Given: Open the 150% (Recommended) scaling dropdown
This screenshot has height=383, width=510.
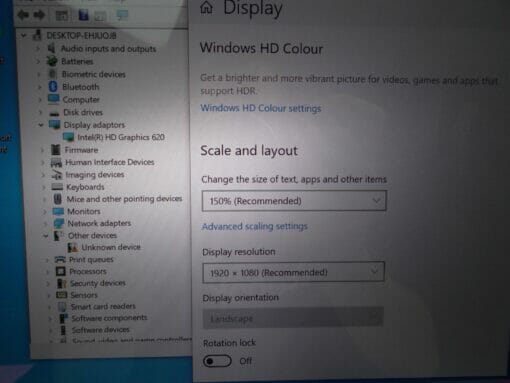Looking at the screenshot, I should tap(294, 201).
